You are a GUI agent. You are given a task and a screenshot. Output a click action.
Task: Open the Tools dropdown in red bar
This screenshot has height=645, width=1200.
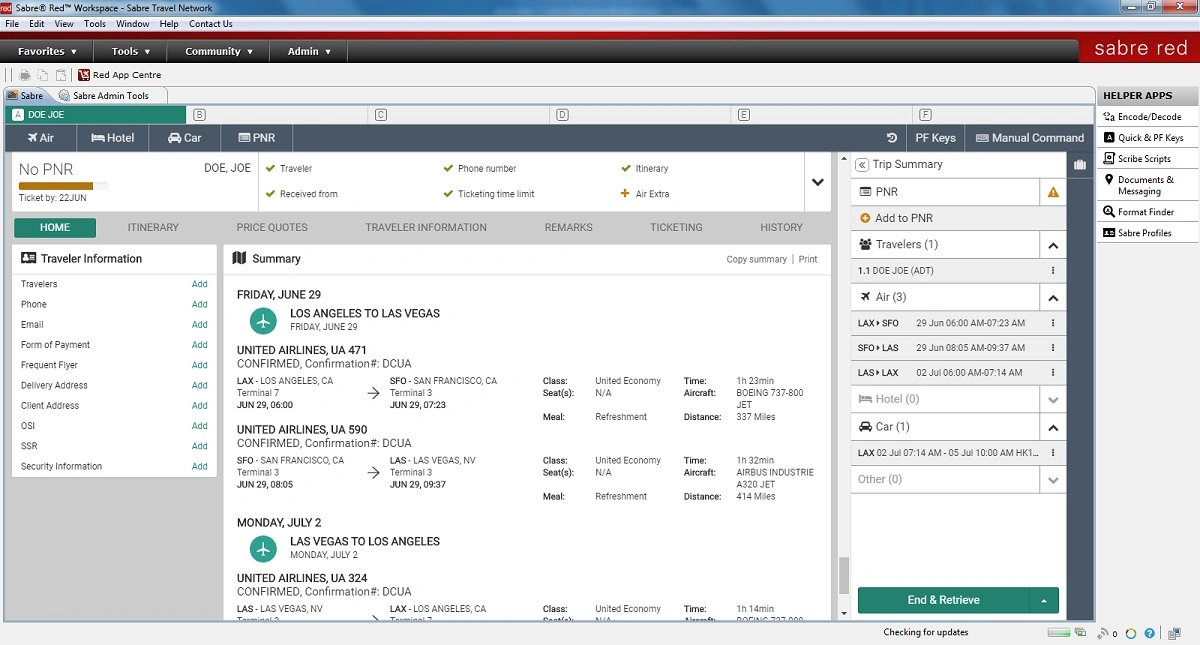[x=131, y=51]
